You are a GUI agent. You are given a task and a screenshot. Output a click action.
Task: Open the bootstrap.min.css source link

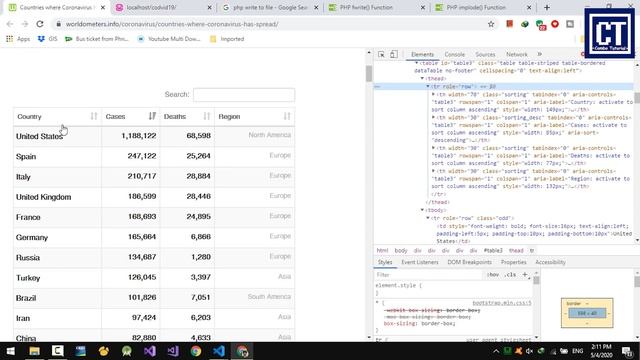pyautogui.click(x=502, y=303)
